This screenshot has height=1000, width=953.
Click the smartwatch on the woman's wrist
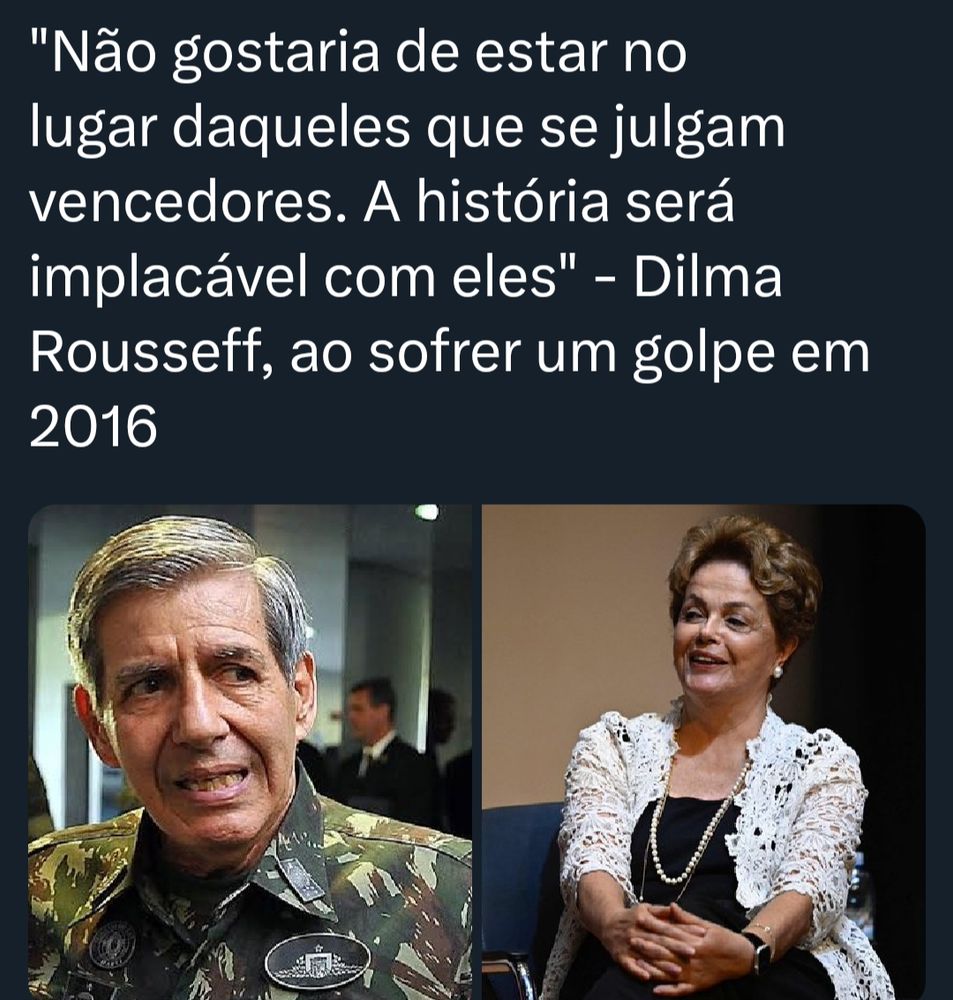(x=759, y=952)
